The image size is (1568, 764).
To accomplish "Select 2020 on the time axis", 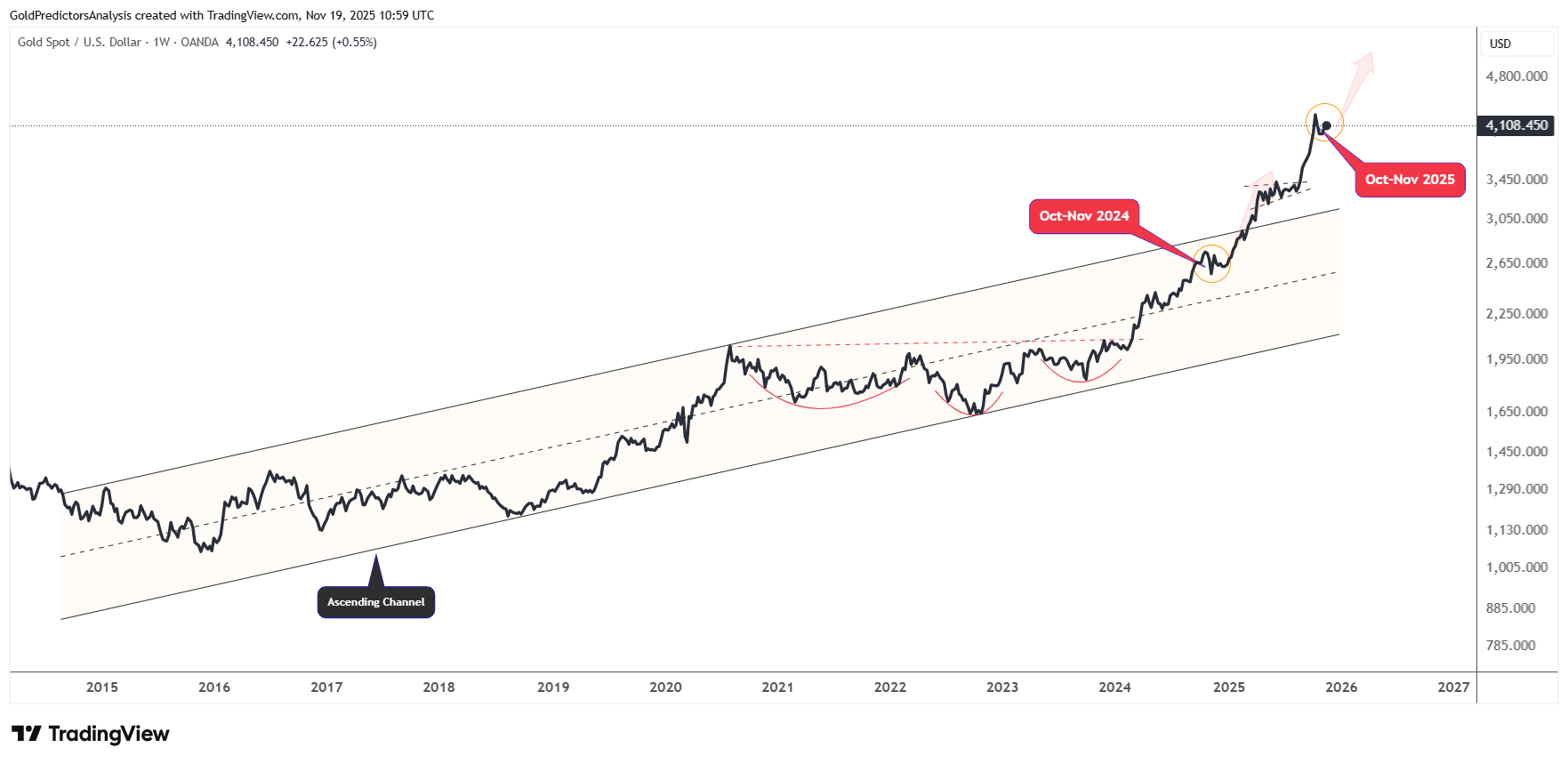I will click(665, 687).
